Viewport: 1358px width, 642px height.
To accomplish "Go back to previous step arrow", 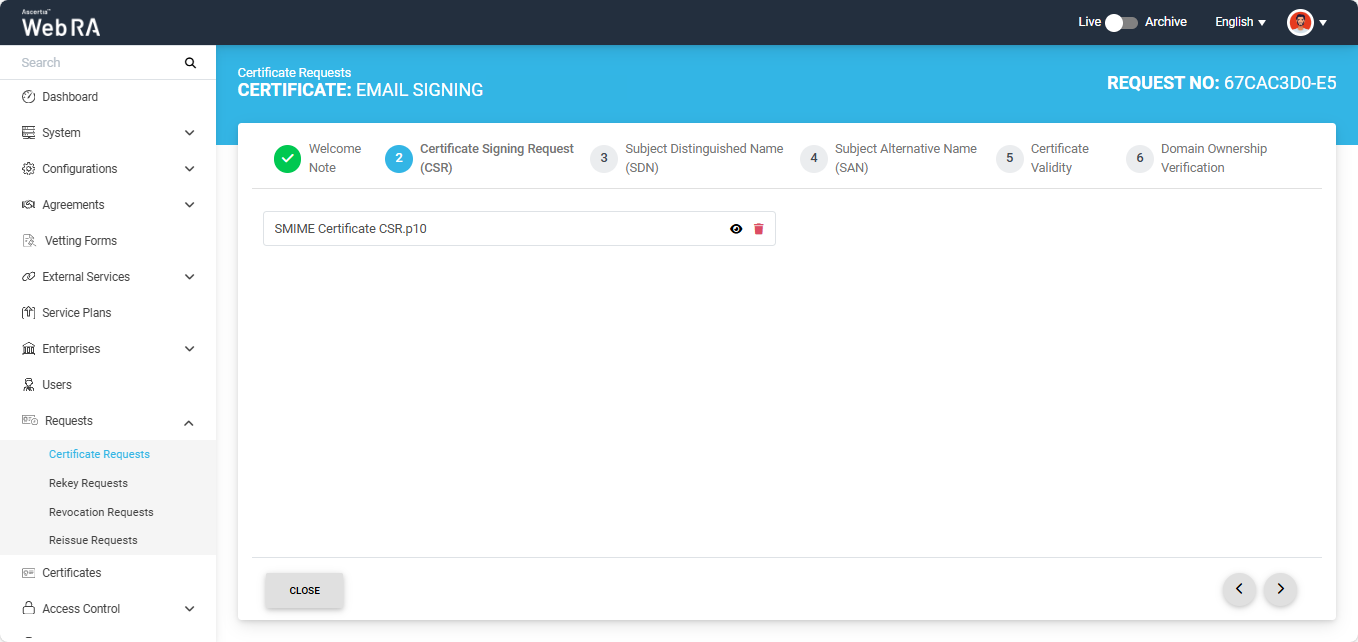I will pos(1239,590).
